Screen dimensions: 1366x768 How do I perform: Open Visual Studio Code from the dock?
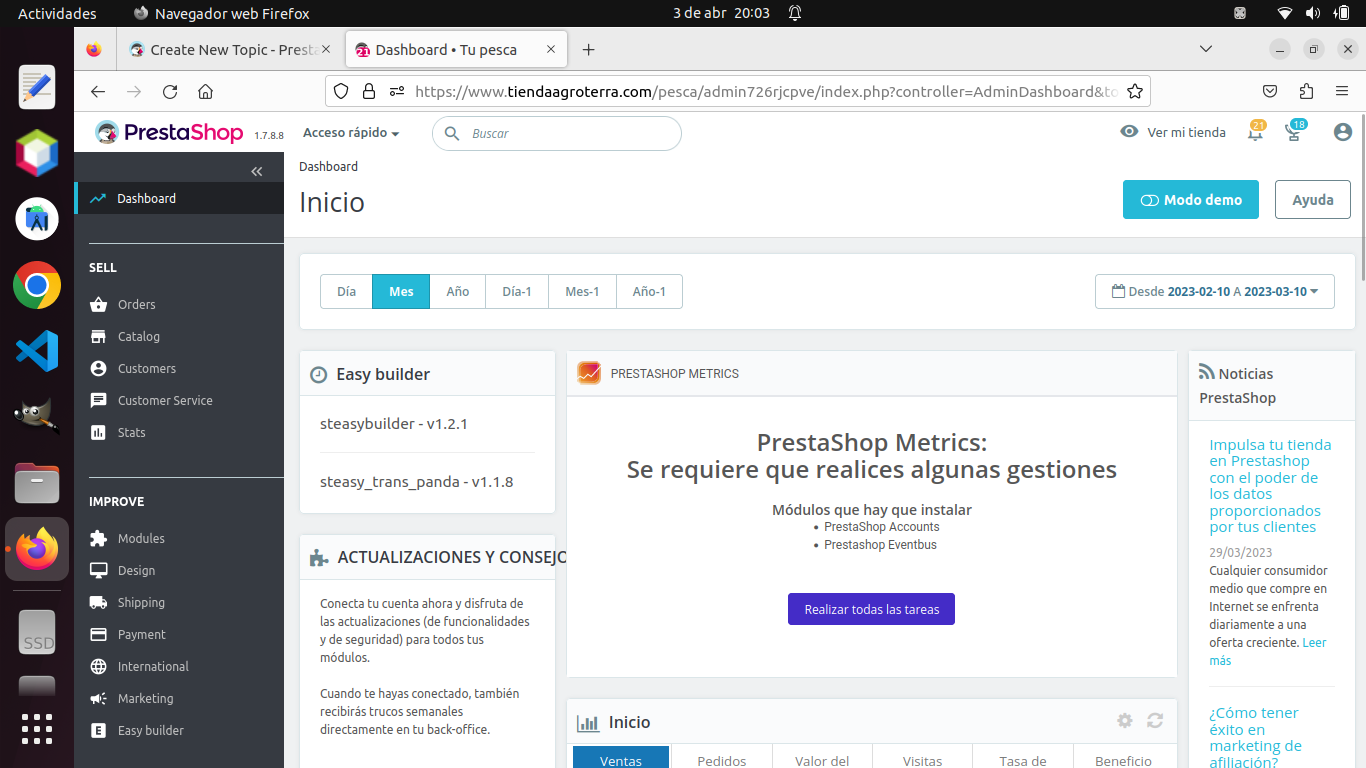(37, 351)
